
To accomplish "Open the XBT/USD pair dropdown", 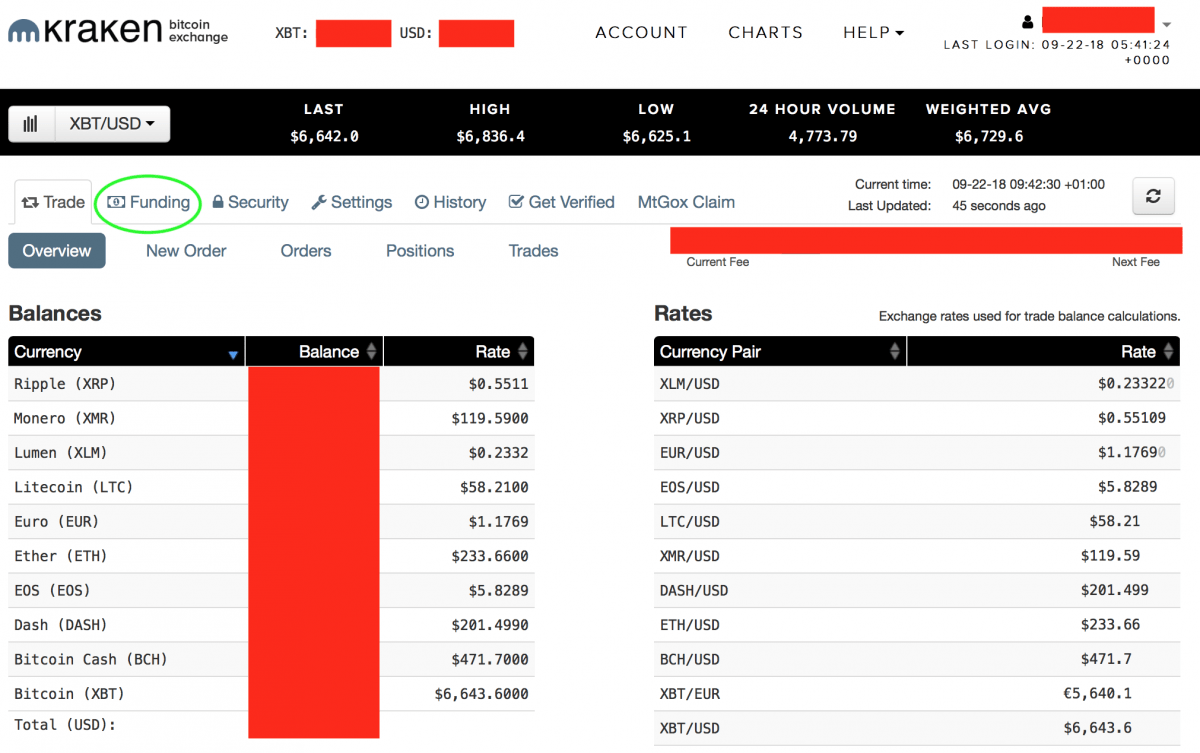I will click(x=112, y=124).
